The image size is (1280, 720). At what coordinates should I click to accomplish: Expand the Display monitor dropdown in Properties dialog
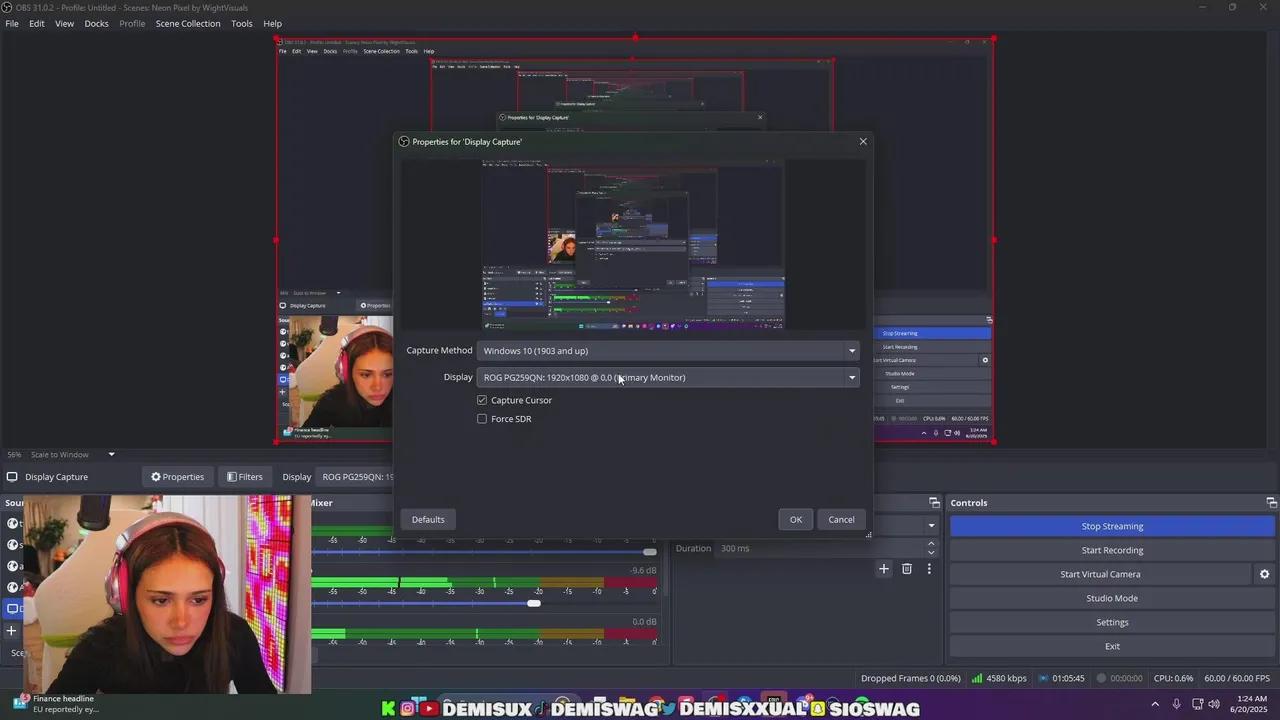coord(668,378)
